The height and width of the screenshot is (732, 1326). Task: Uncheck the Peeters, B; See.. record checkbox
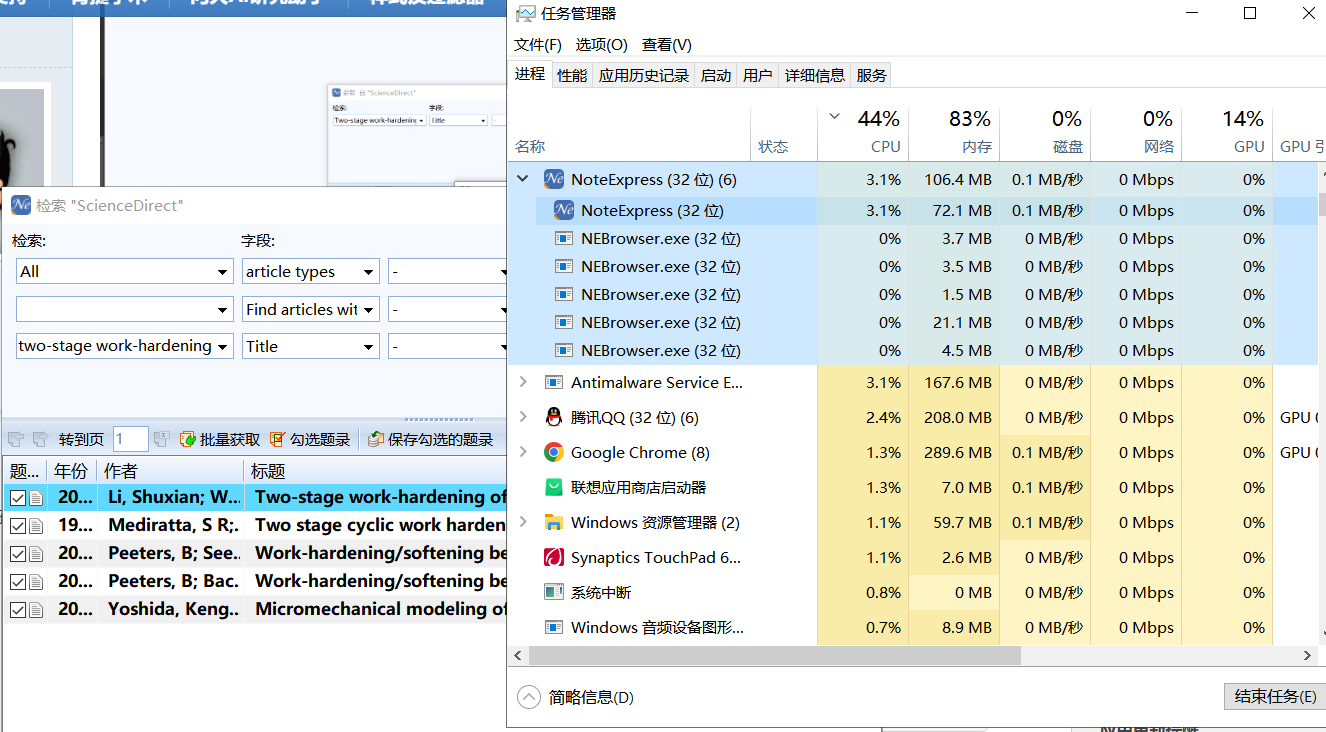click(18, 553)
